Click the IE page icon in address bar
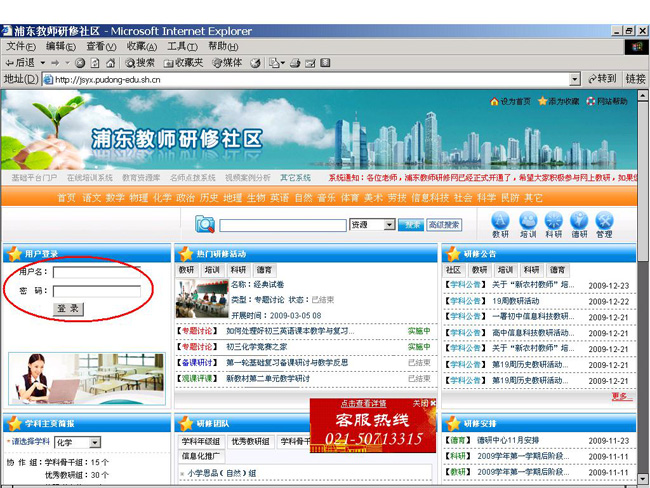The width and height of the screenshot is (650, 488). [49, 79]
